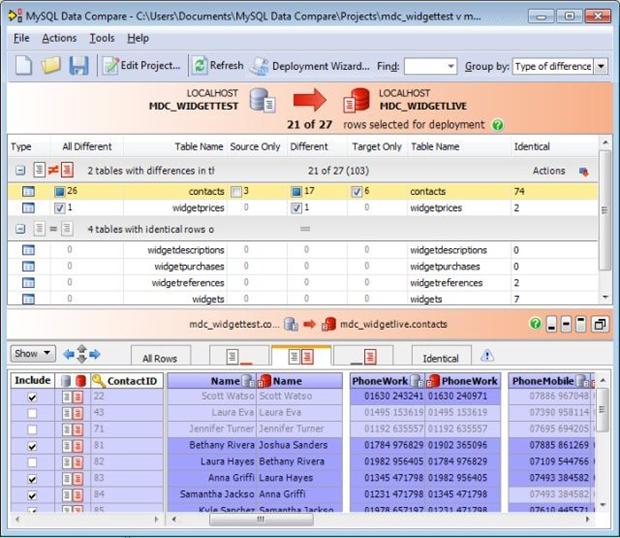Click the row viewer vertical scrollbar thumb
This screenshot has height=538, width=620.
point(602,410)
